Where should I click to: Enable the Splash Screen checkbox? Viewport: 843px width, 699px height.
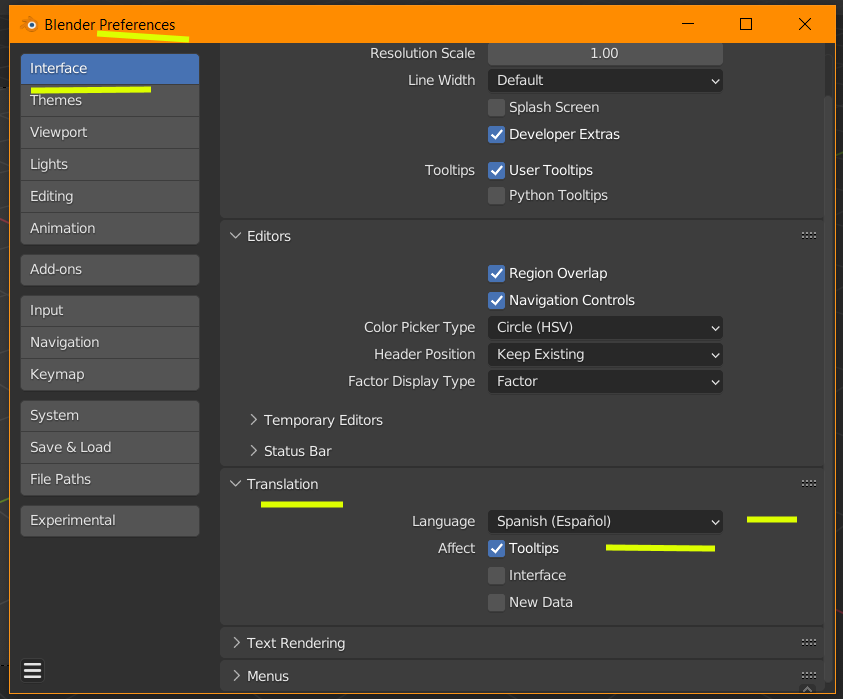tap(497, 107)
